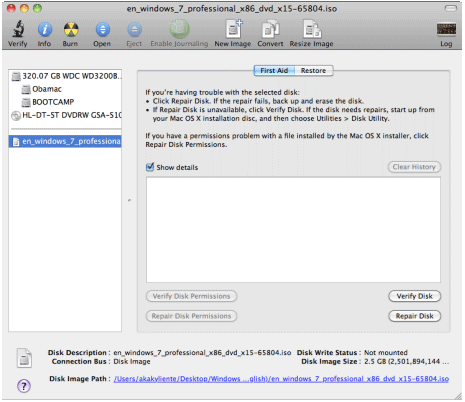465x402 pixels.
Task: Select the en_windows_7_professional disk image in sidebar
Action: (x=65, y=141)
